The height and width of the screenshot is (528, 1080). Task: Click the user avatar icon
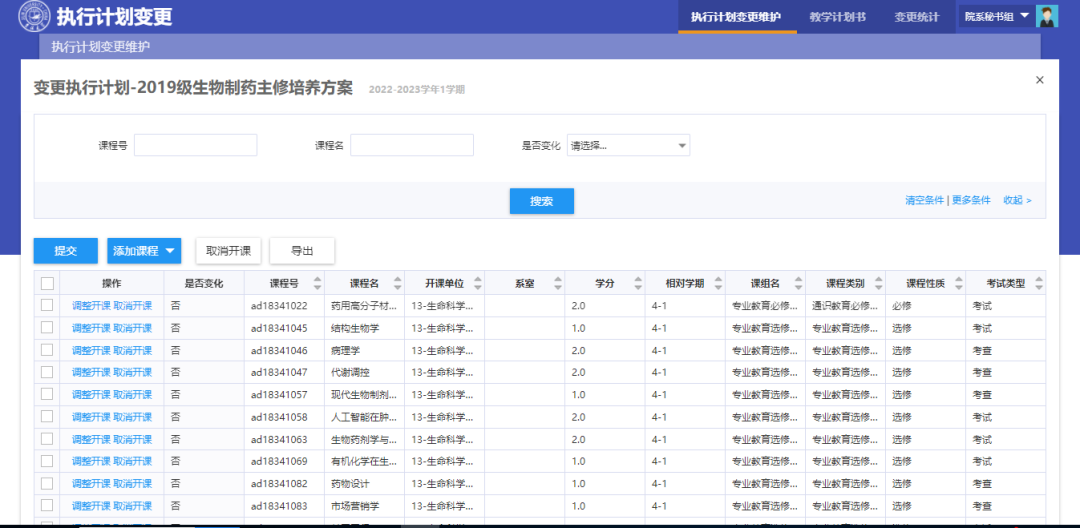[x=1047, y=17]
